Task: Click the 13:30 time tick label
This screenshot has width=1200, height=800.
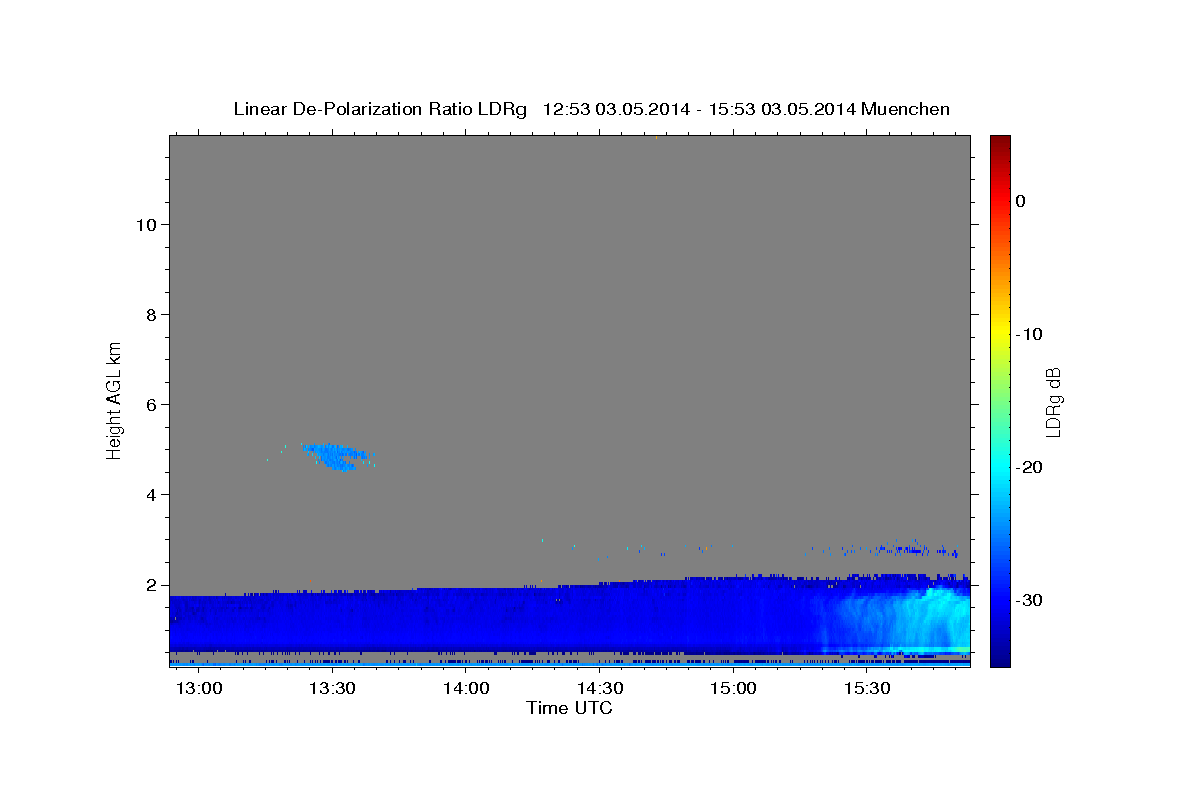Action: (333, 688)
